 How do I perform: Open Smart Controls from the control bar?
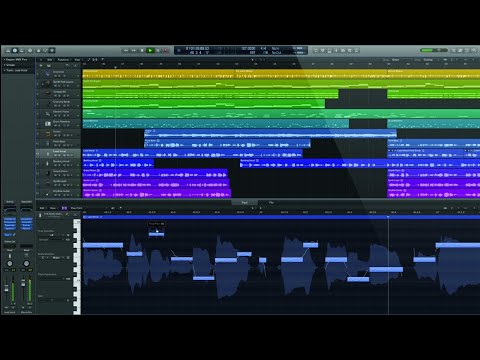[x=38, y=50]
